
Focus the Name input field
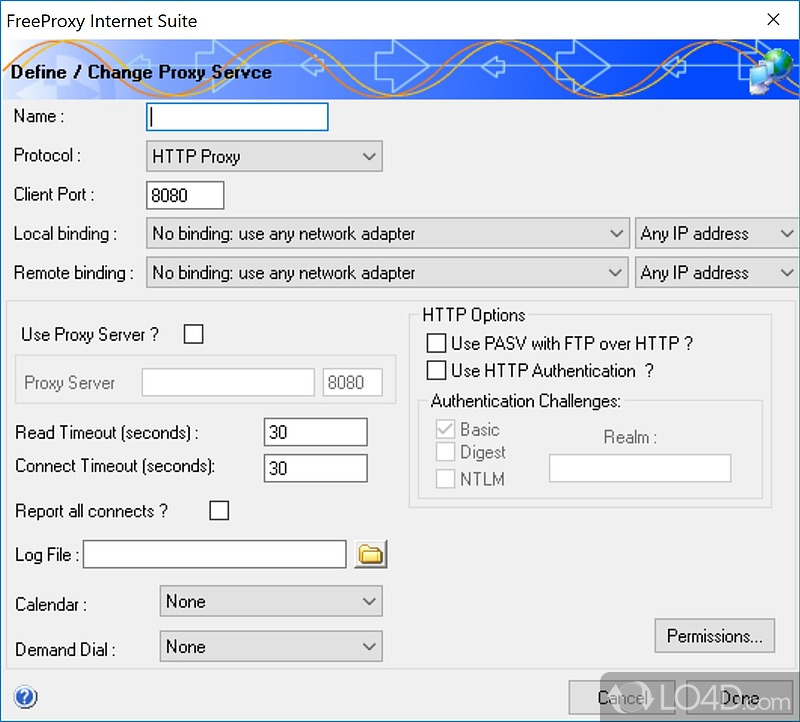[x=237, y=117]
